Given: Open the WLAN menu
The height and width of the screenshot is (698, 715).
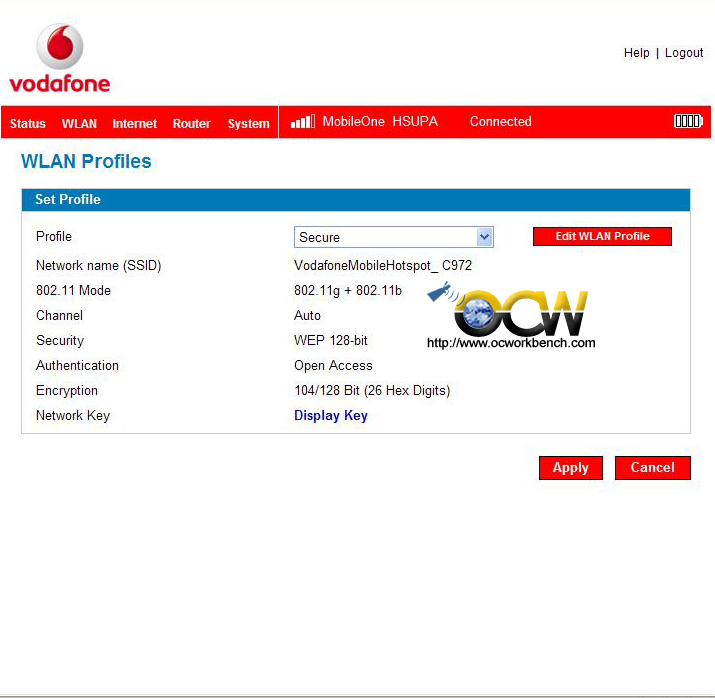Looking at the screenshot, I should pyautogui.click(x=79, y=124).
